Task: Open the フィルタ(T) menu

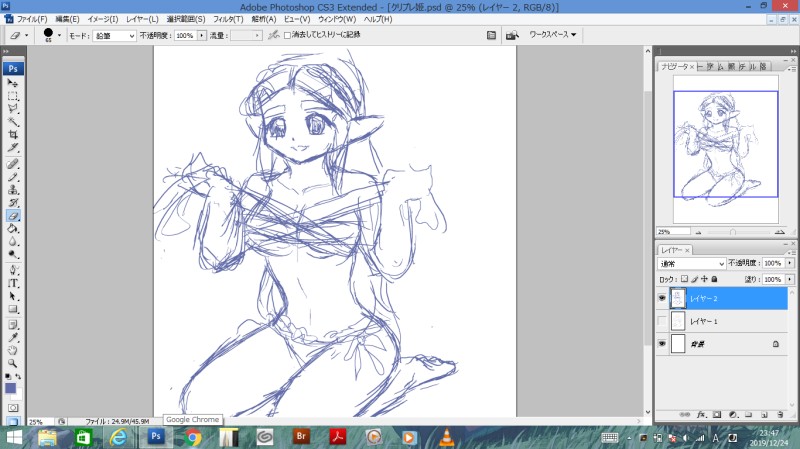Action: pos(228,19)
